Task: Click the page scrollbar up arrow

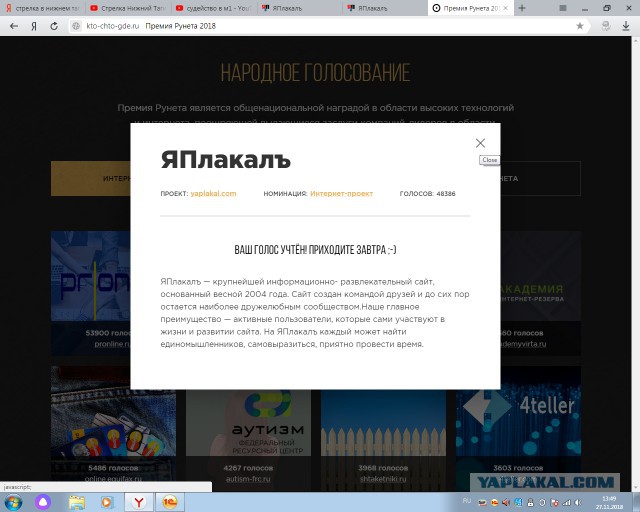Action: pos(636,40)
